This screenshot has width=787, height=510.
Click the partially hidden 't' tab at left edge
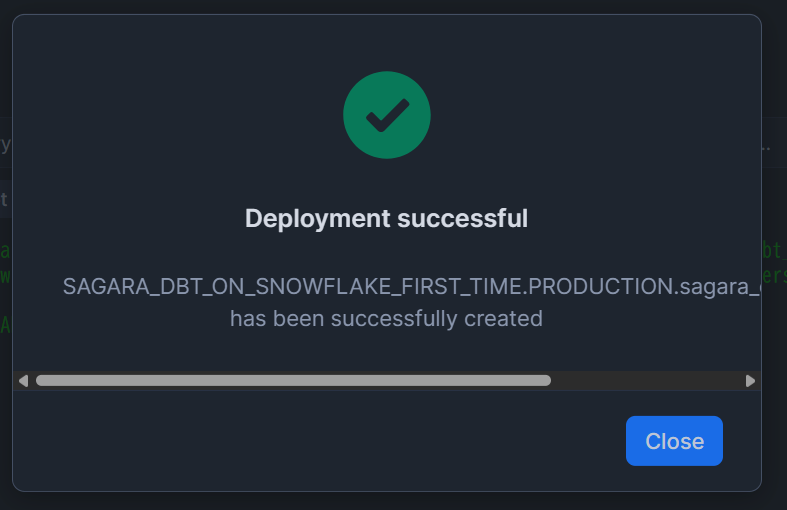point(4,199)
